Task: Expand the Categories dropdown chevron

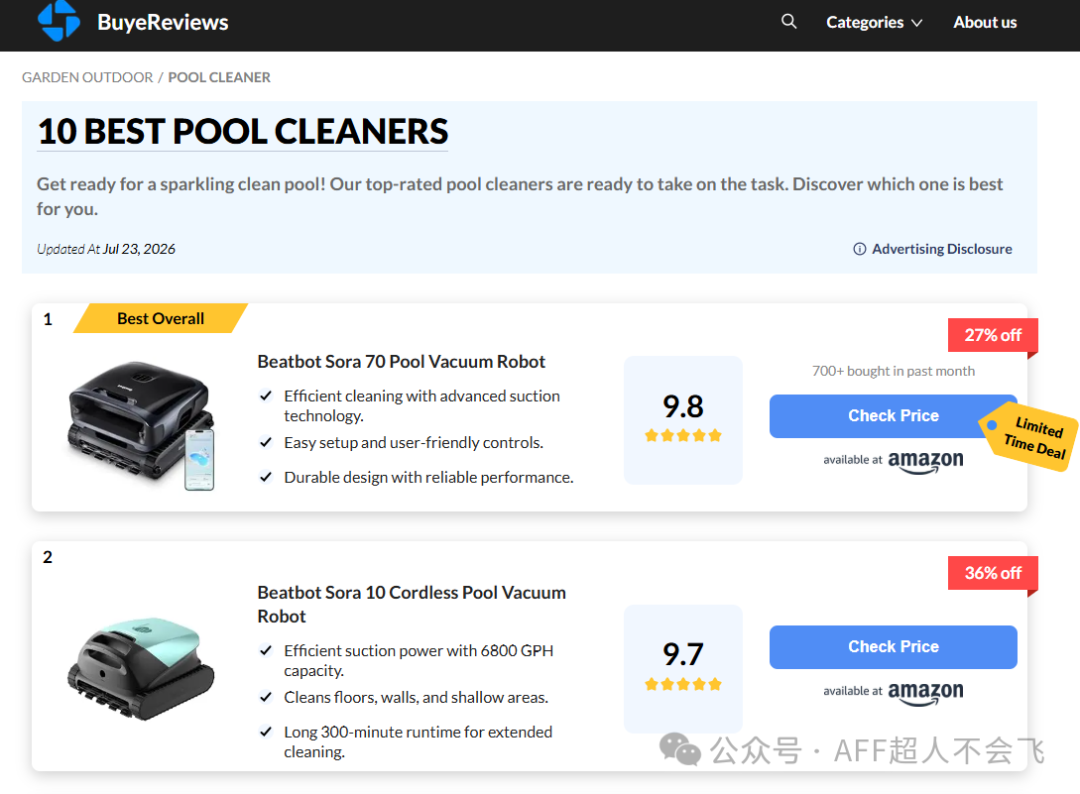Action: [917, 23]
